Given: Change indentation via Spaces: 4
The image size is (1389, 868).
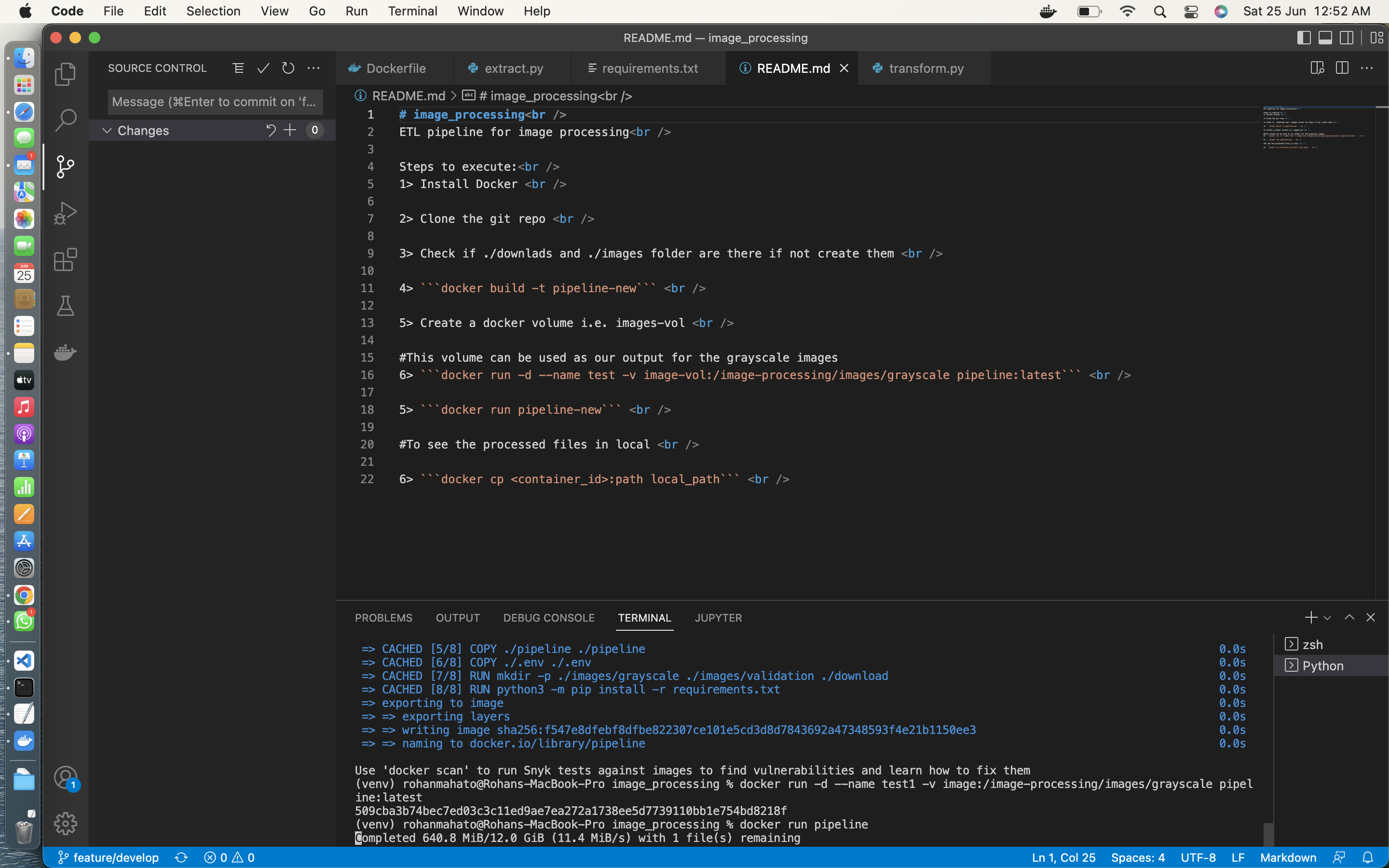Looking at the screenshot, I should coord(1138,857).
